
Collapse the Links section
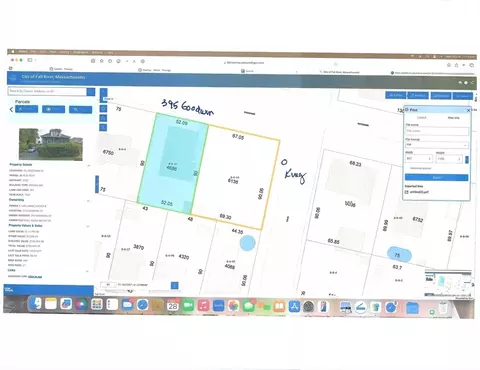point(88,271)
